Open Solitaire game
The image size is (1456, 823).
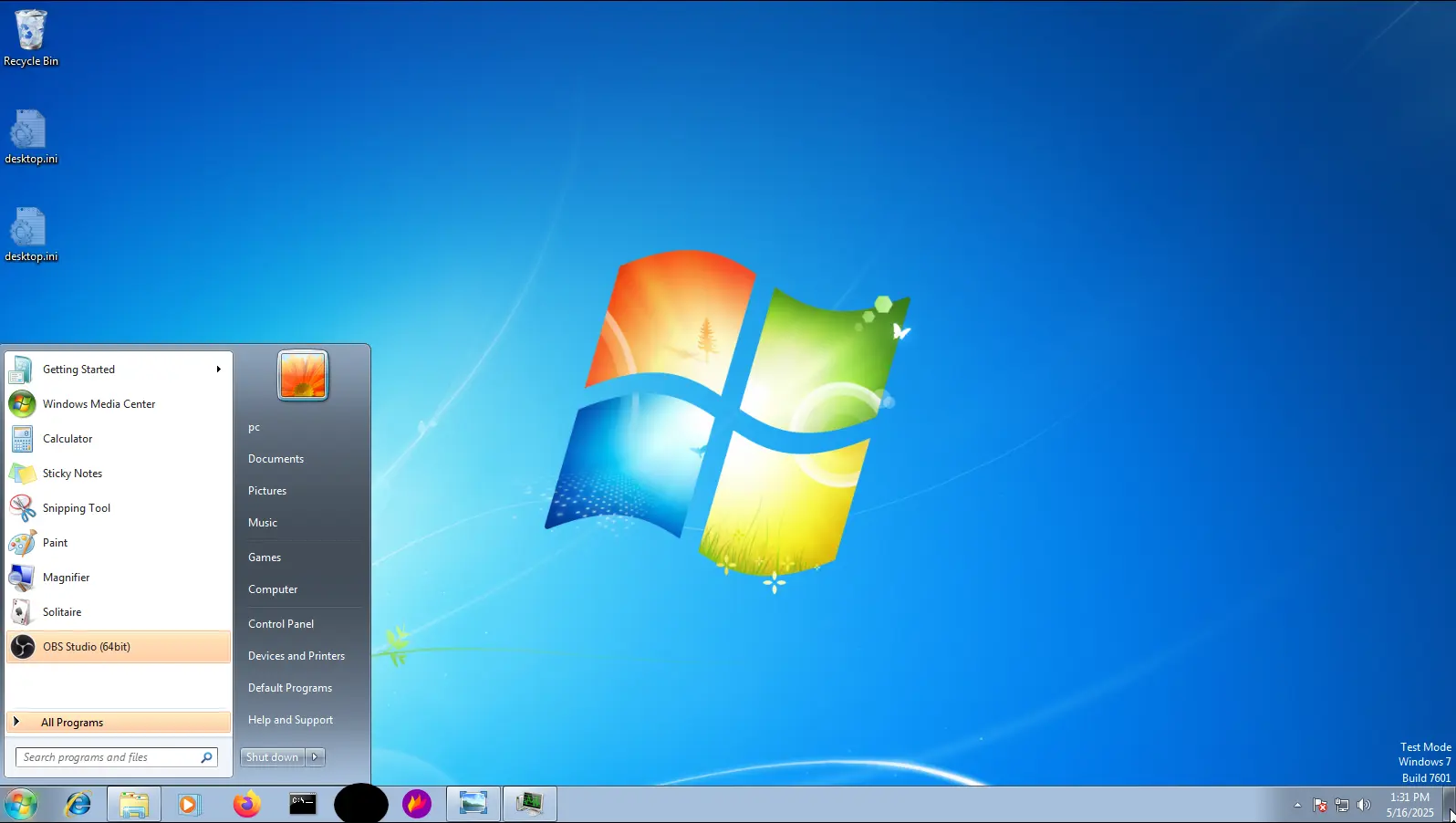[119, 612]
